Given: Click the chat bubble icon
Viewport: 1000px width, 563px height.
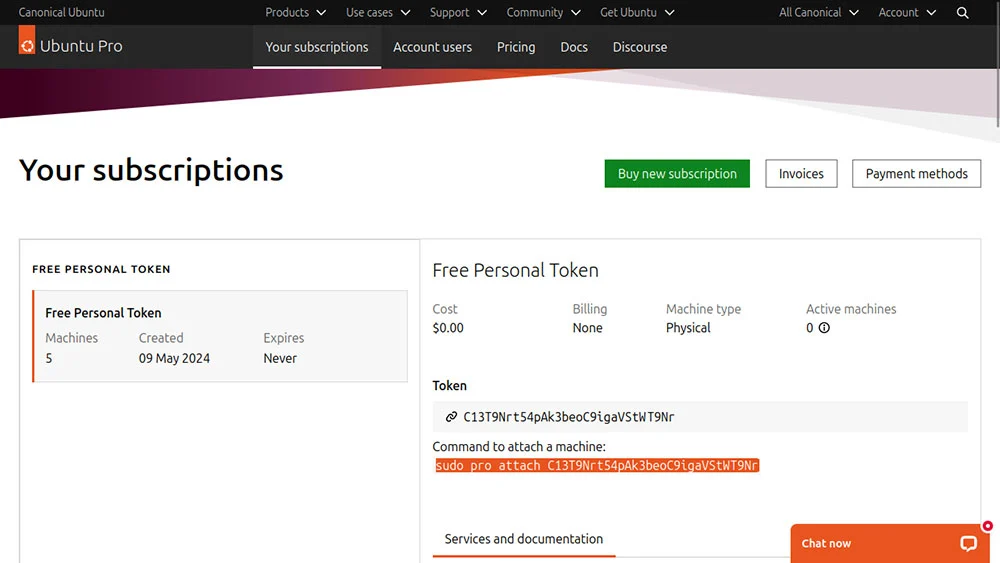Looking at the screenshot, I should click(x=968, y=543).
